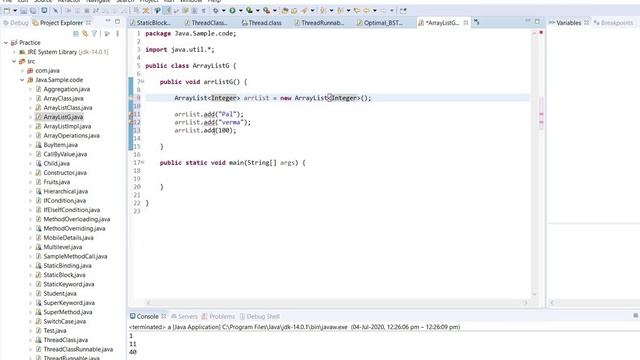Select the Variables view tab
Viewport: 640px width, 360px height.
pos(568,23)
